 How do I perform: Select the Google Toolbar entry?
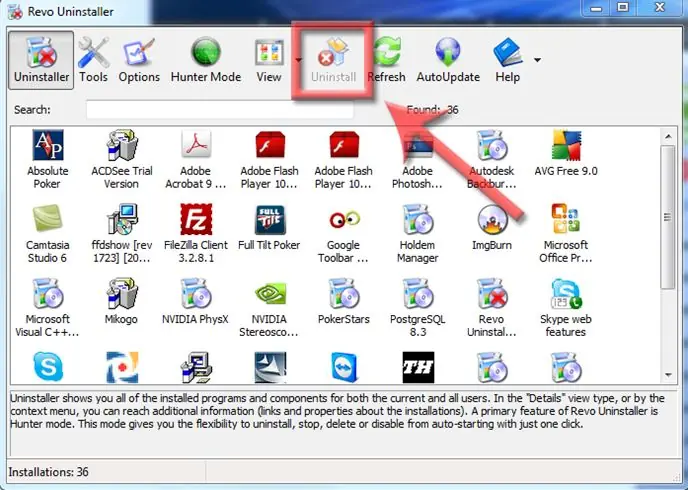pos(344,233)
